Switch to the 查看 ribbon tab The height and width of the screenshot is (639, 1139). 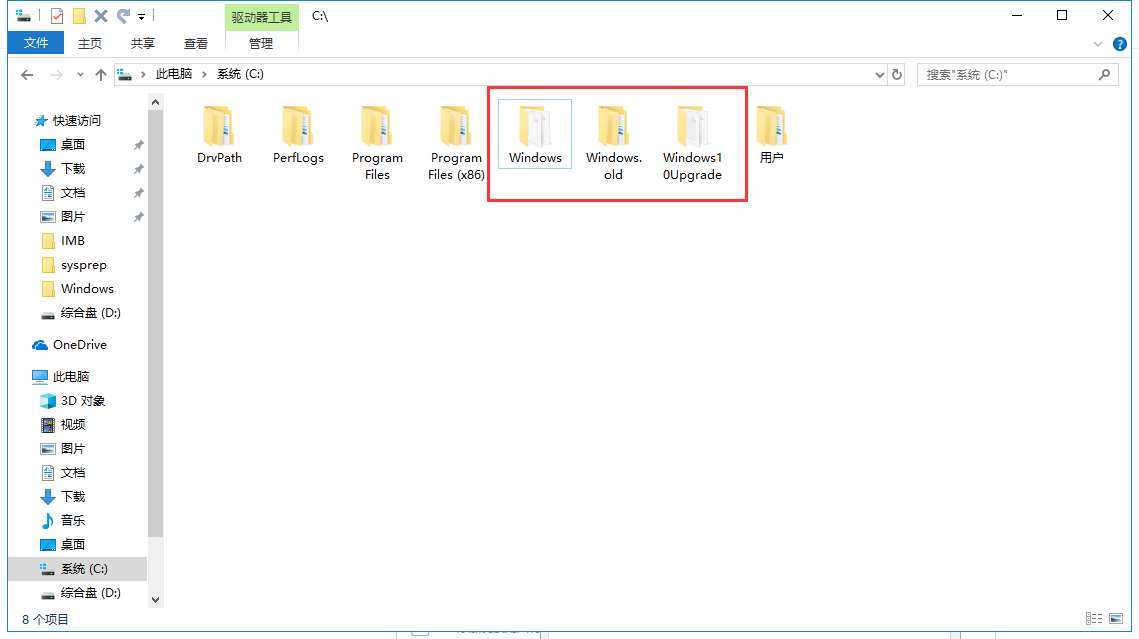[195, 44]
